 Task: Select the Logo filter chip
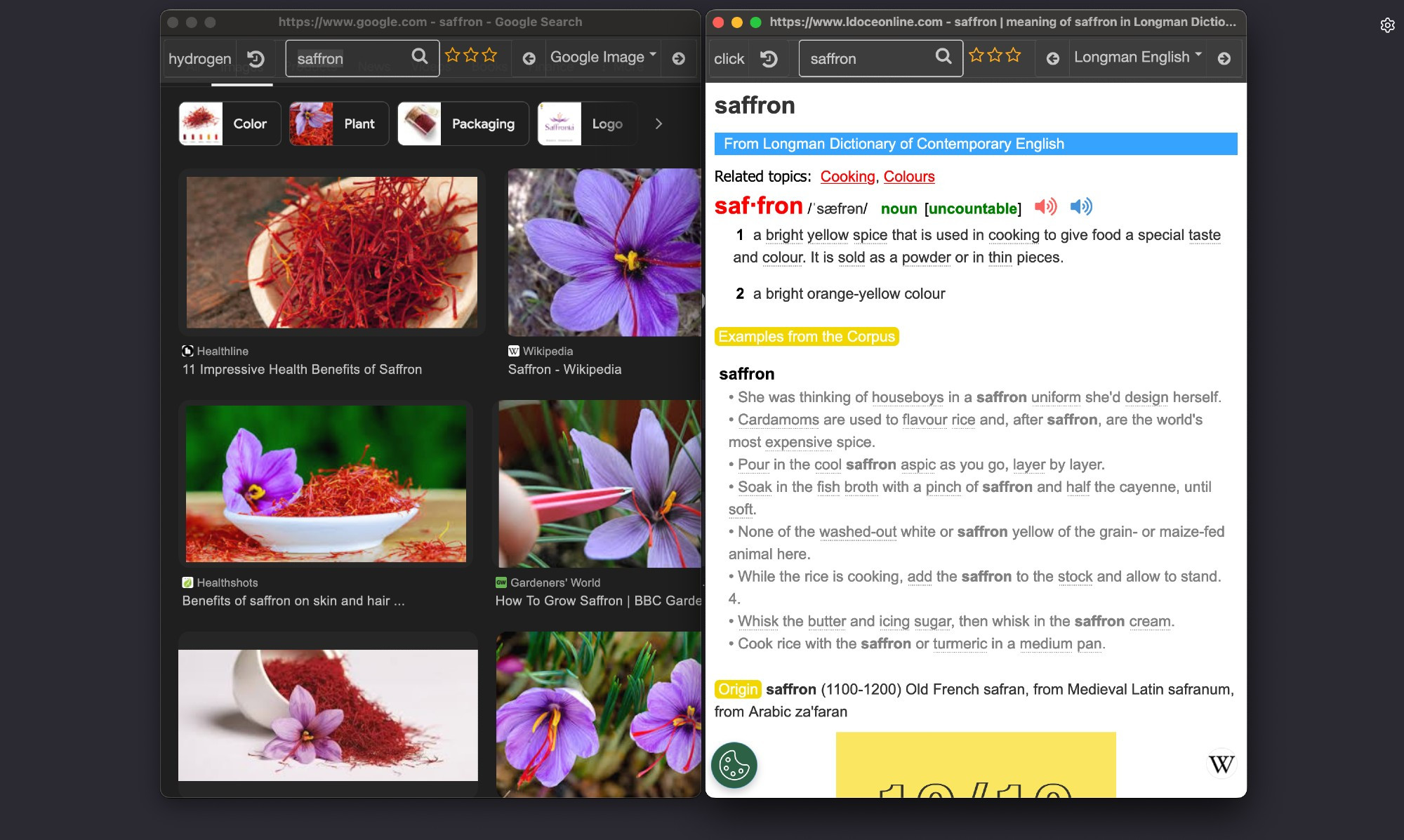587,124
